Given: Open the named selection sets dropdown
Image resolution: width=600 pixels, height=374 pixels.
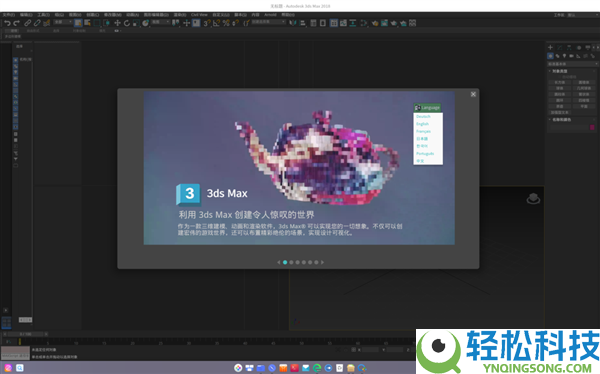Looking at the screenshot, I should pyautogui.click(x=268, y=22).
